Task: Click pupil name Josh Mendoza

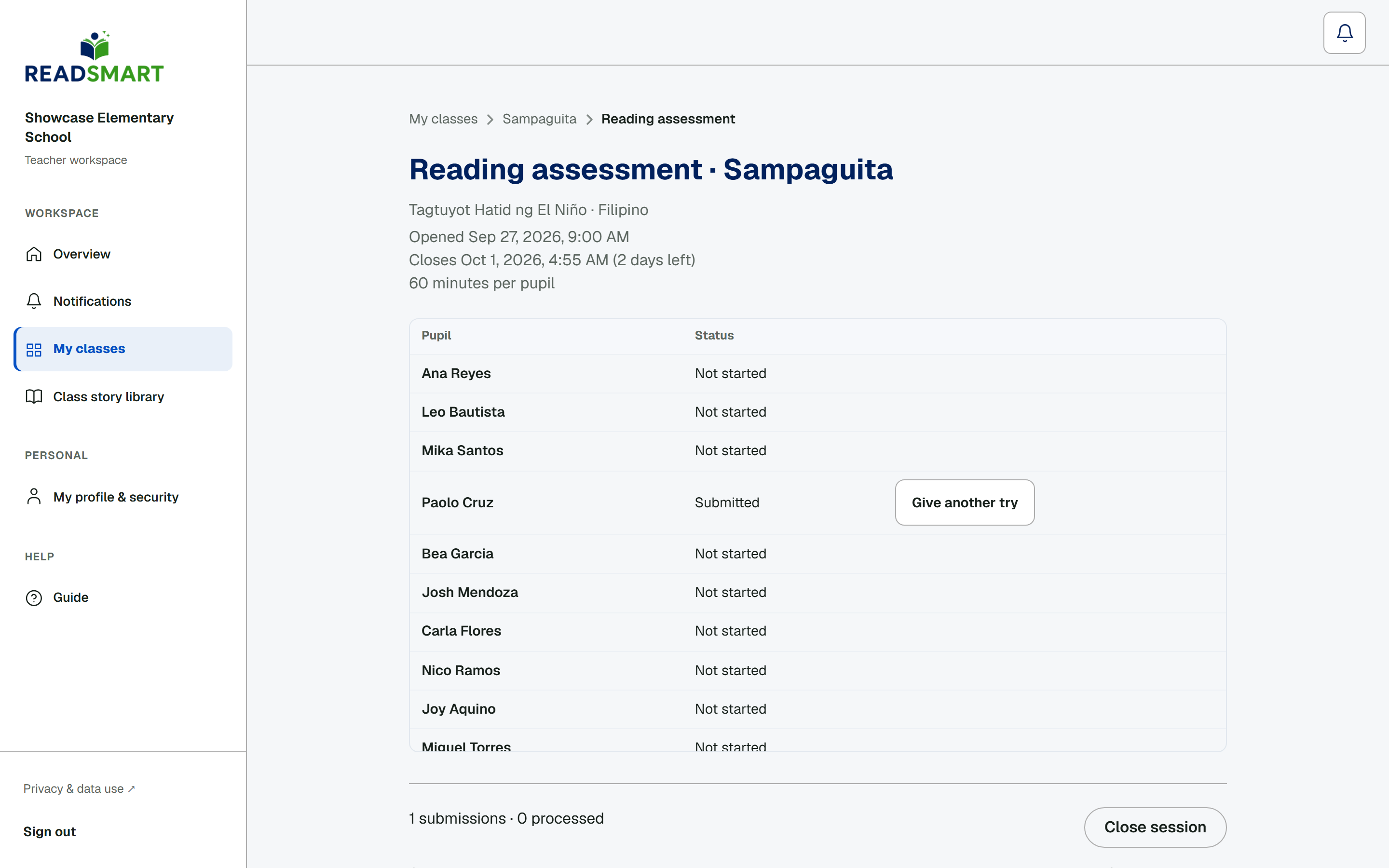Action: [469, 593]
